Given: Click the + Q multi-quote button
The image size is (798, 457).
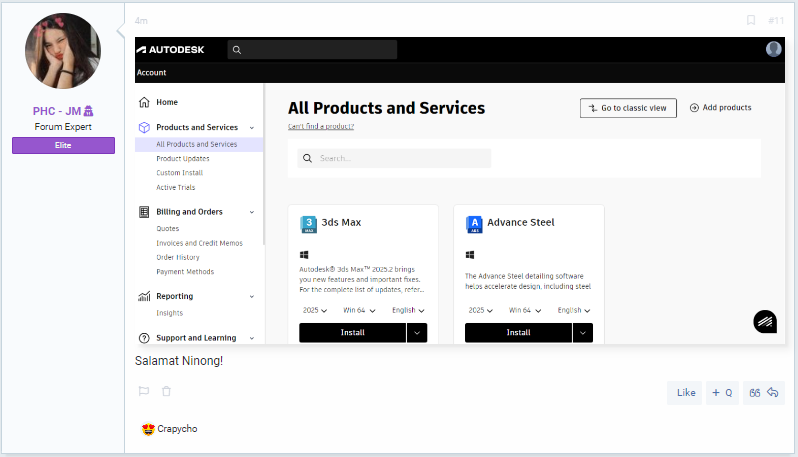Looking at the screenshot, I should click(x=722, y=393).
